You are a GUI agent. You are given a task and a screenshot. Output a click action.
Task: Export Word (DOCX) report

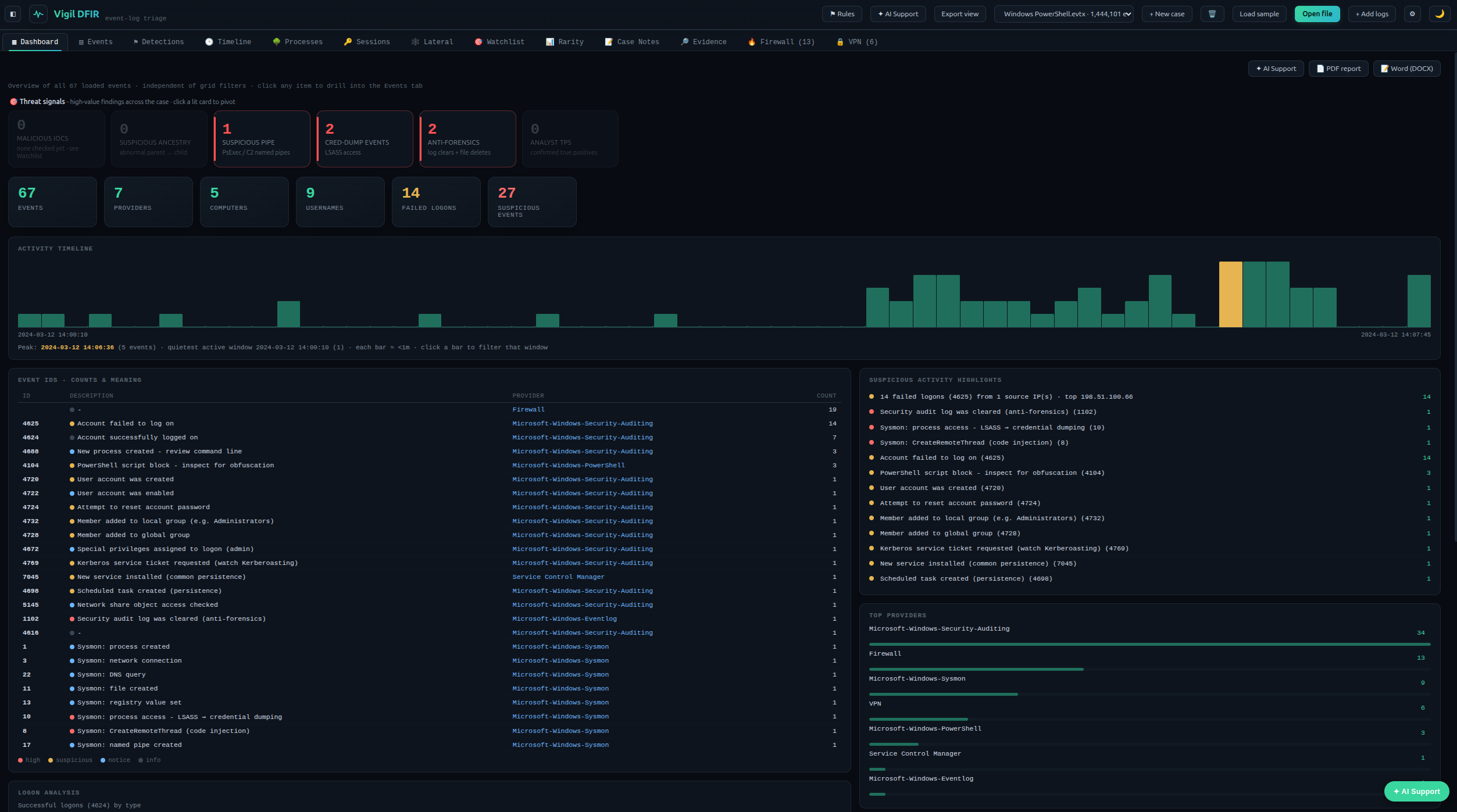(1406, 69)
